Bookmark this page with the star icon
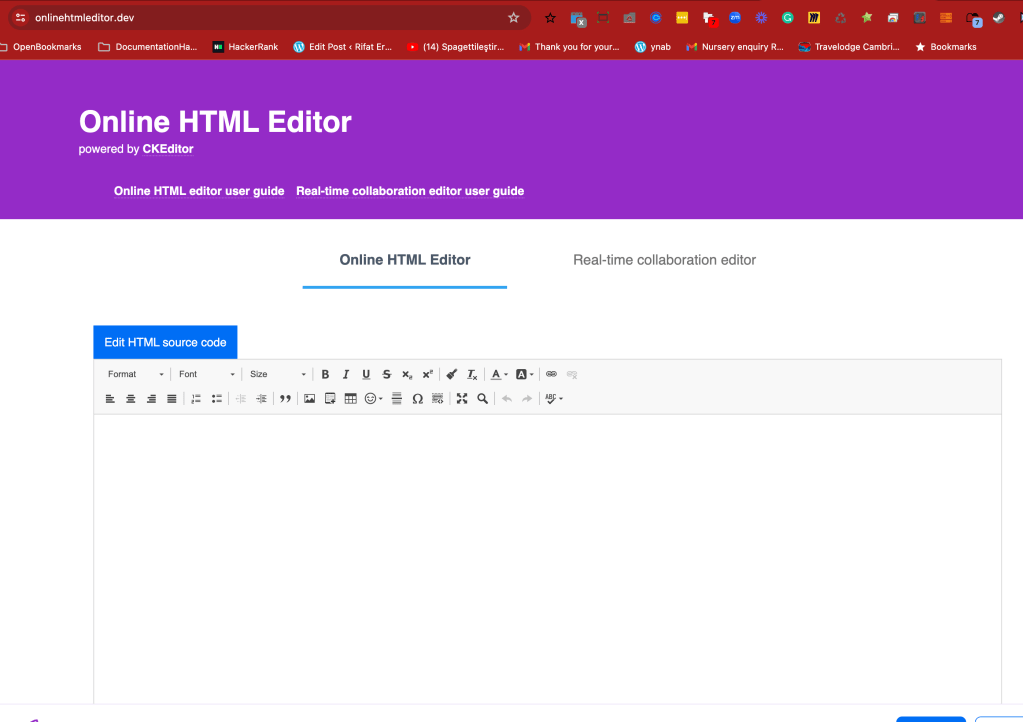The image size is (1023, 722). coord(513,18)
